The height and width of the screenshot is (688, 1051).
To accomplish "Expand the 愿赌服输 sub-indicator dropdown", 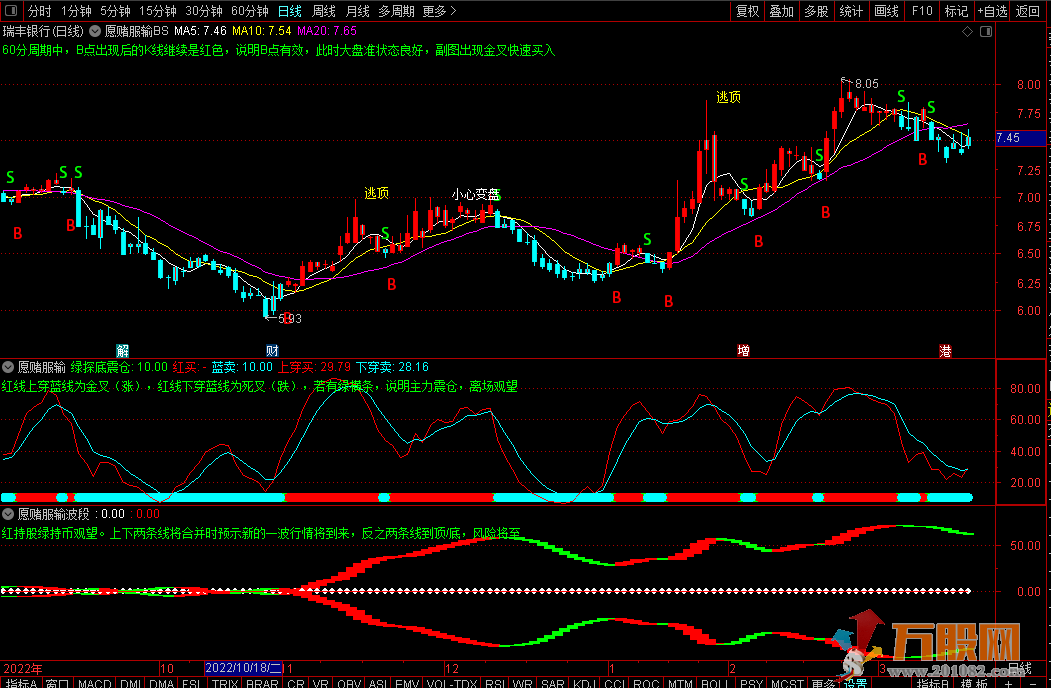I will [8, 367].
